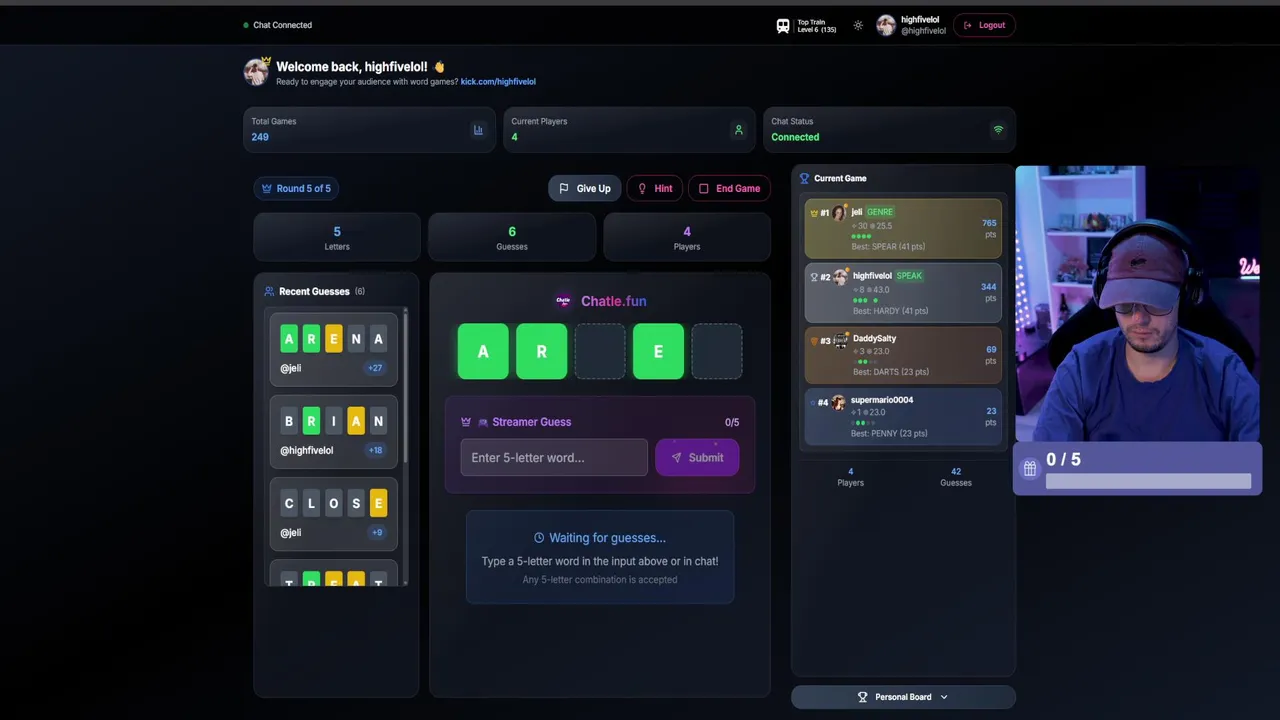The image size is (1280, 720).
Task: Click the Top Train icon in header
Action: 783,26
